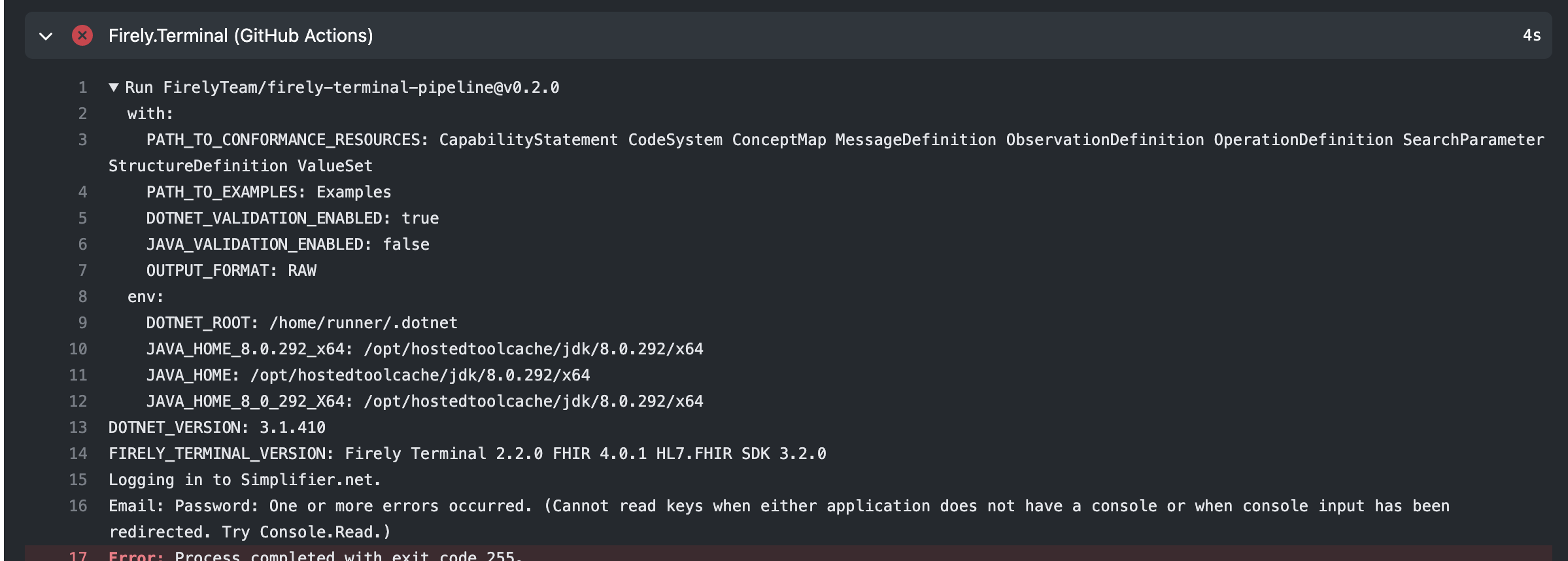The width and height of the screenshot is (1568, 561).
Task: Click the 'with:' log line
Action: click(x=150, y=114)
